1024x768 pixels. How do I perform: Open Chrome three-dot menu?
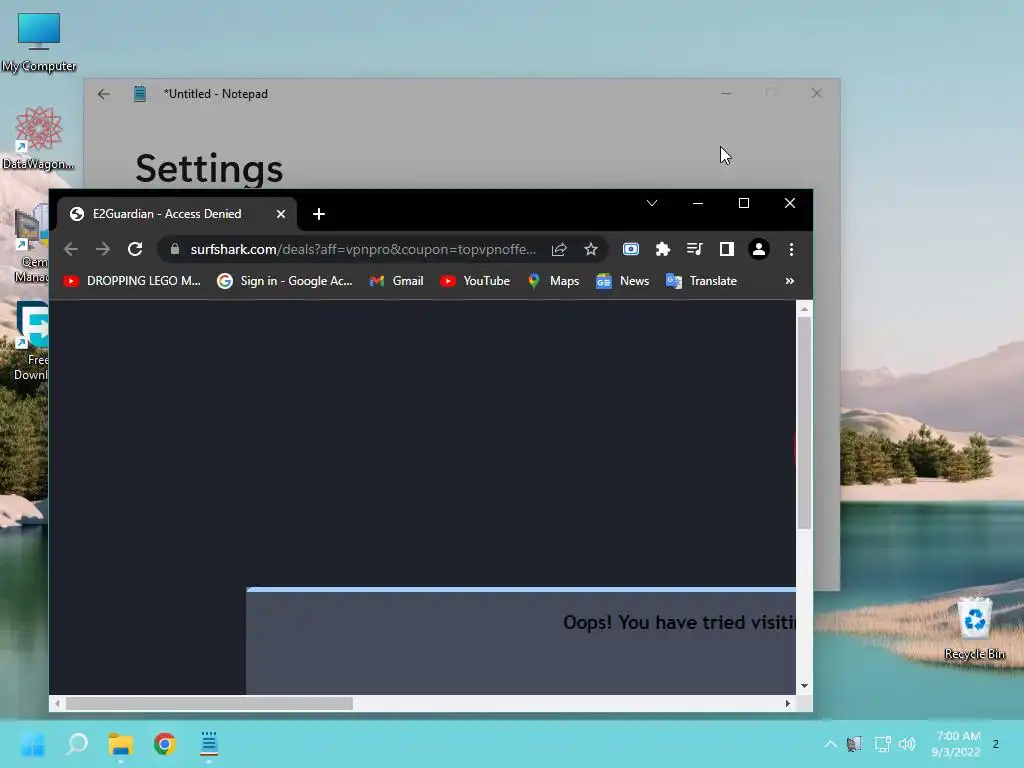coord(792,249)
